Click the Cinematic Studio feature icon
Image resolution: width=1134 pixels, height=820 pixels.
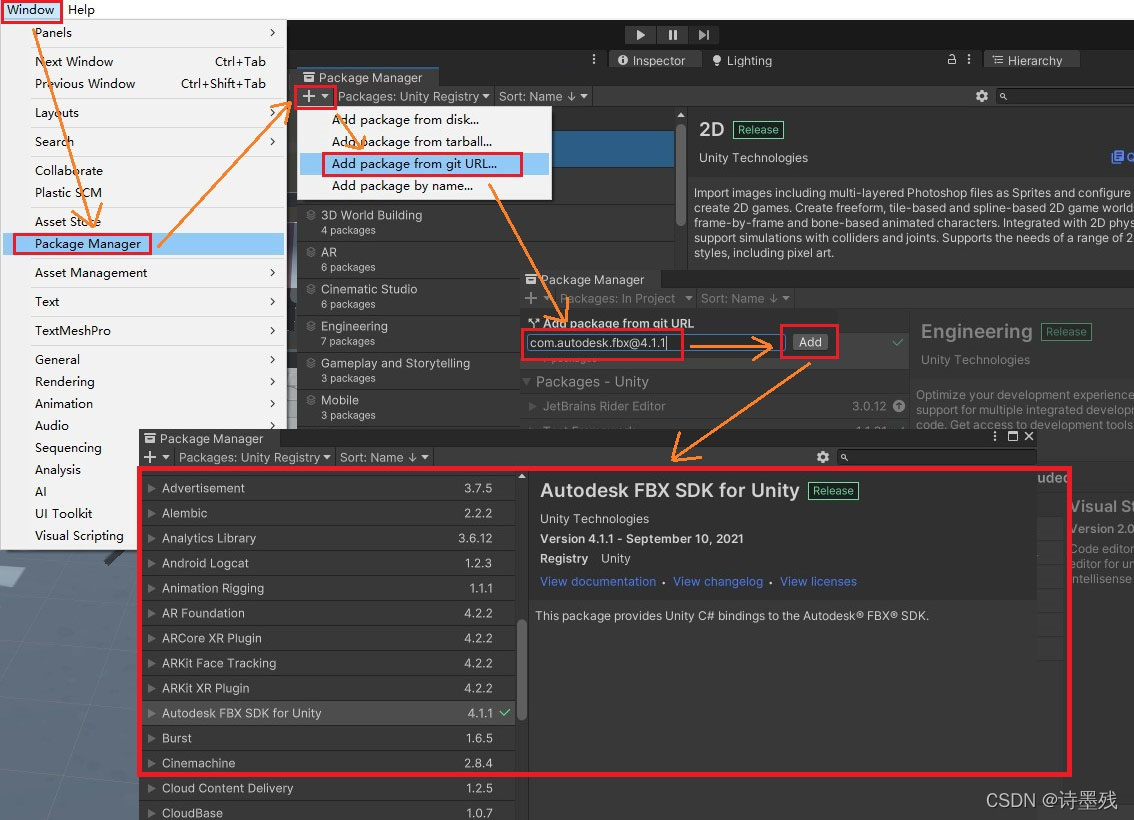click(310, 289)
